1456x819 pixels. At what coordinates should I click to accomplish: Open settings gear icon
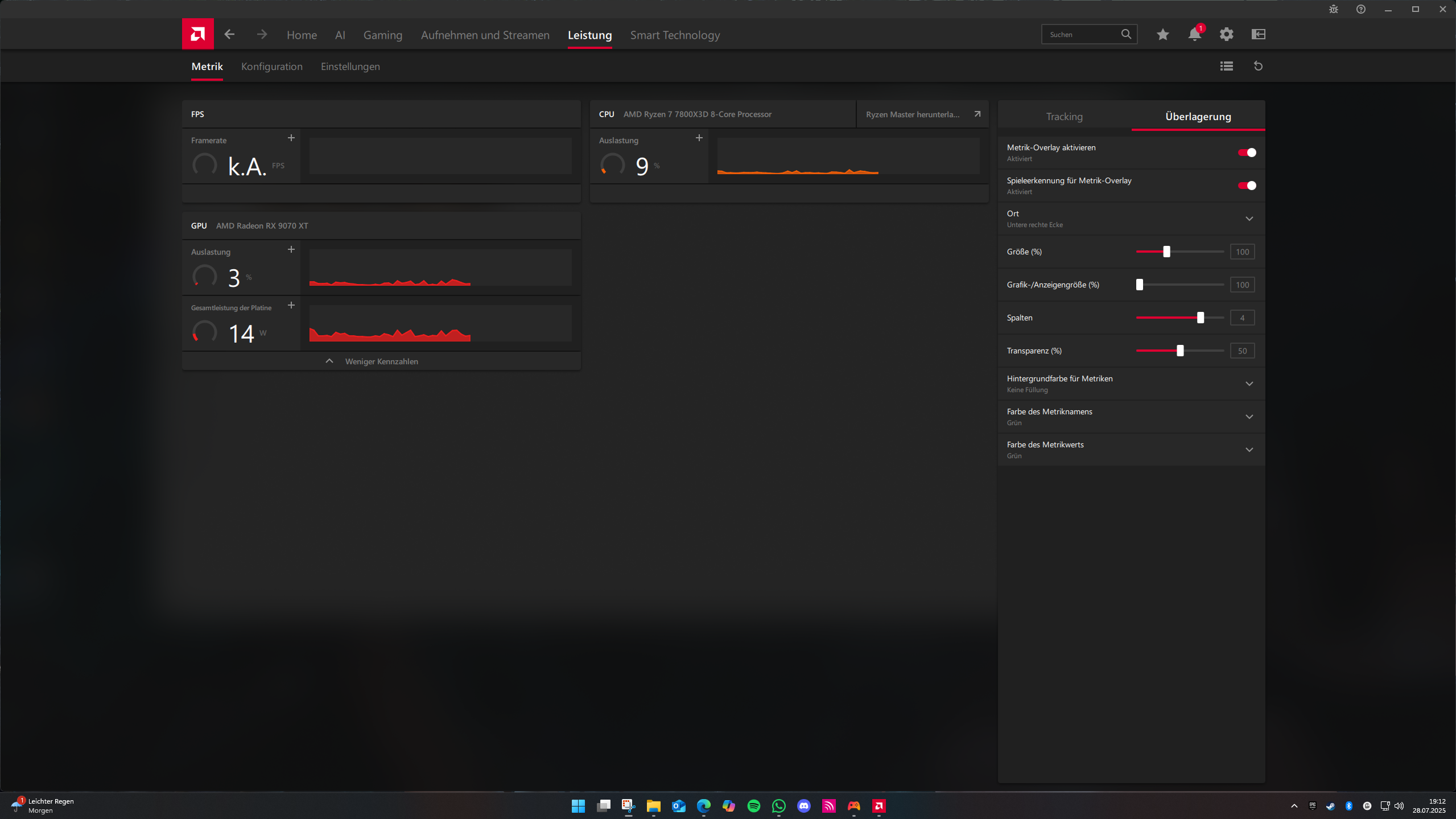pos(1226,35)
